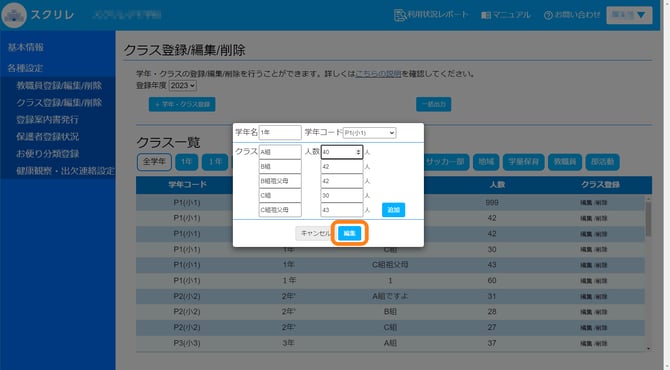Click the blue 編集 button in dialog
This screenshot has width=670, height=370.
tap(350, 233)
